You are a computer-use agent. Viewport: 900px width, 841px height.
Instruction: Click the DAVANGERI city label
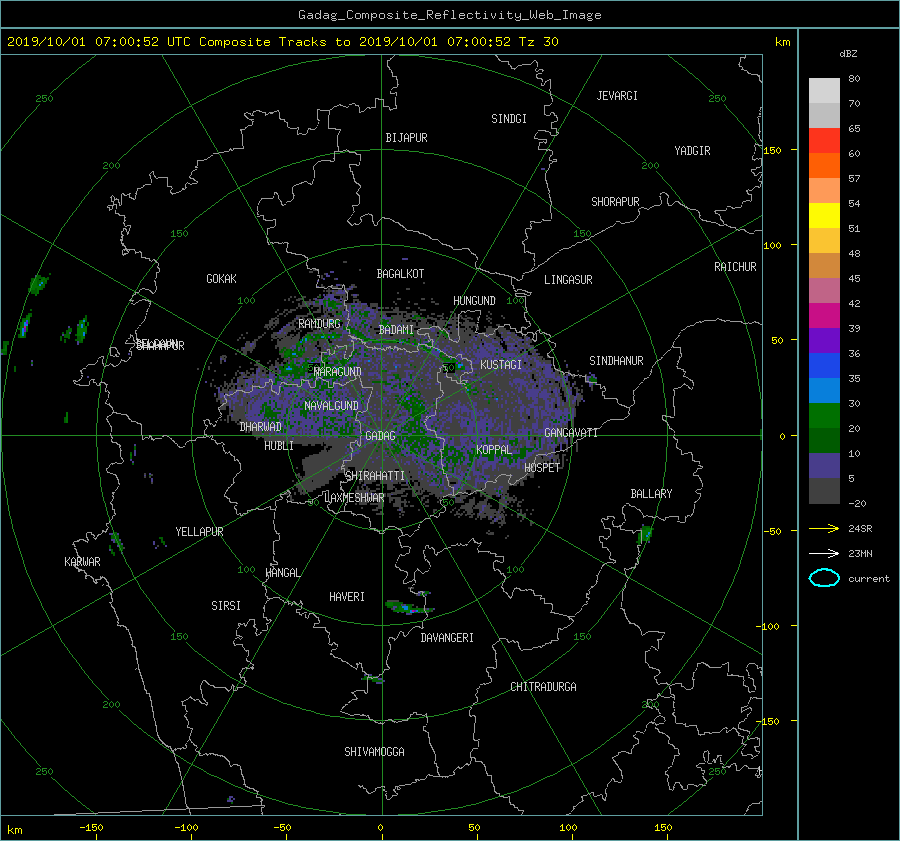coord(447,638)
